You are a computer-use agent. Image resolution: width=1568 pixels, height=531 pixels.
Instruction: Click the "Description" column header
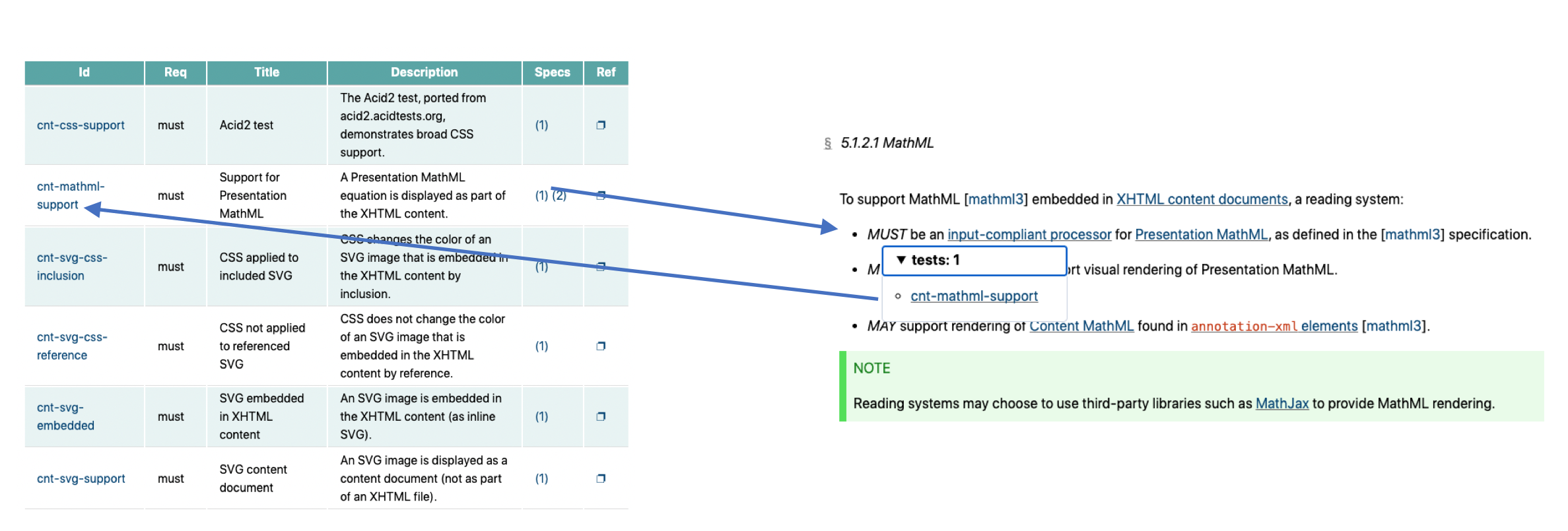424,73
